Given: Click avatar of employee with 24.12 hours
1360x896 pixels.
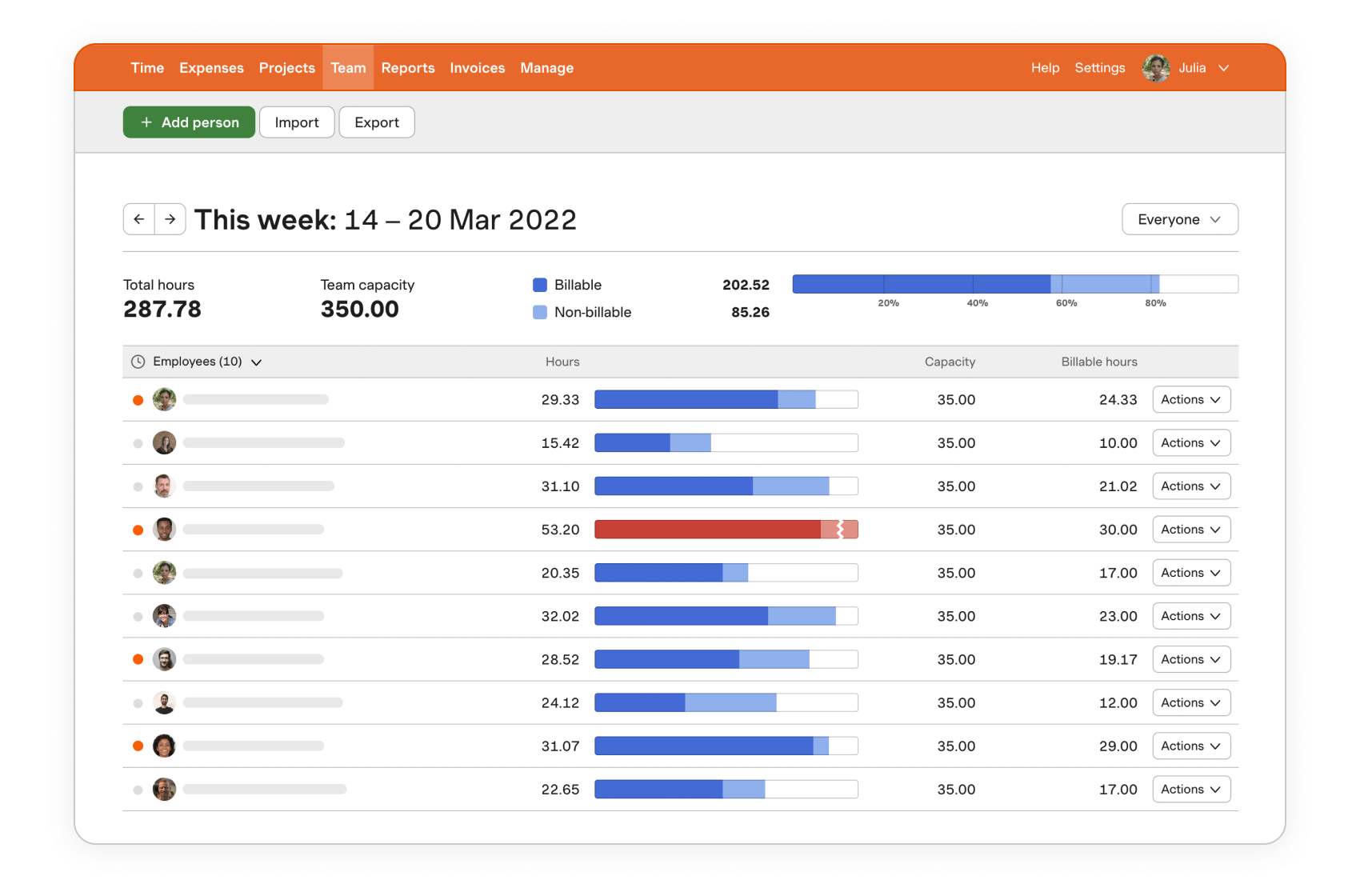Looking at the screenshot, I should (164, 702).
